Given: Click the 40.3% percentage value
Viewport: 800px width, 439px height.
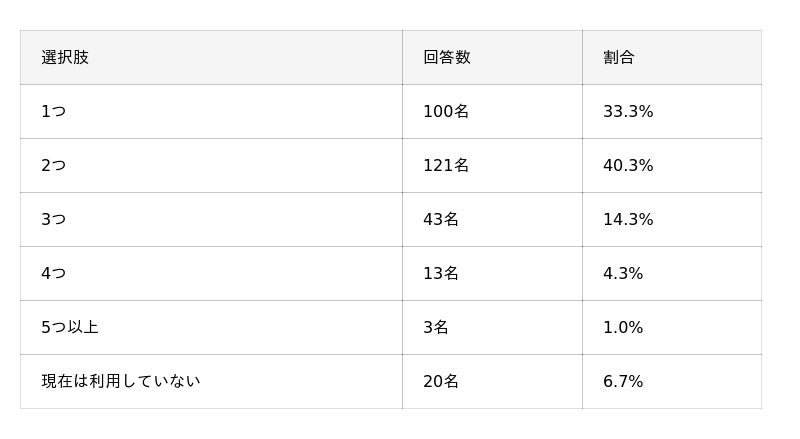Looking at the screenshot, I should point(628,165).
